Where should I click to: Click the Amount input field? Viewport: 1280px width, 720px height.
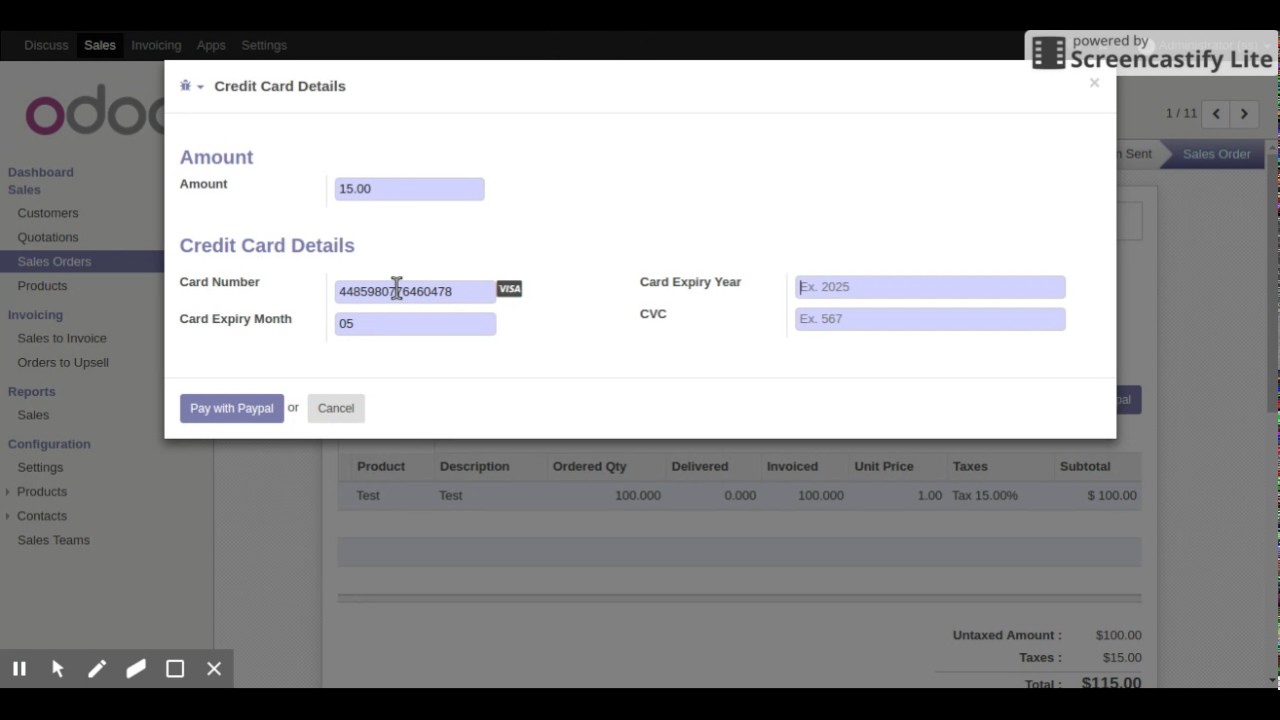click(x=409, y=189)
